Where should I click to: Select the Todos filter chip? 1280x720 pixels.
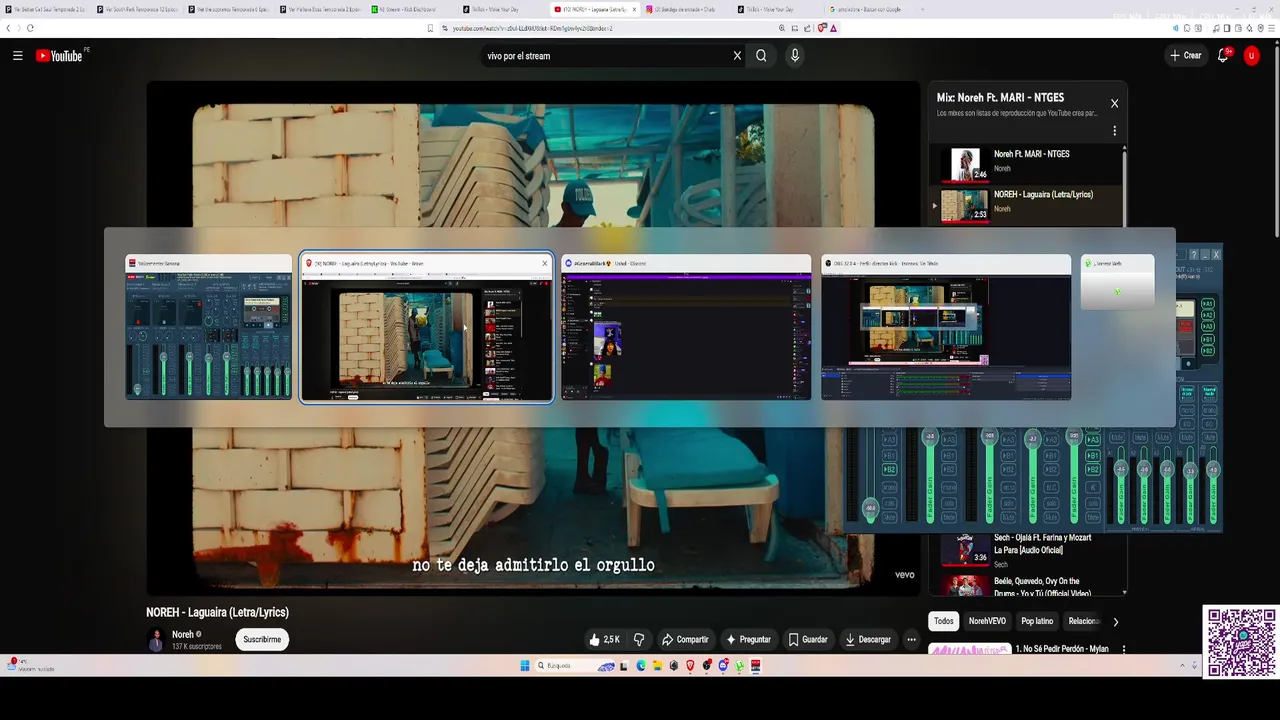pyautogui.click(x=943, y=621)
